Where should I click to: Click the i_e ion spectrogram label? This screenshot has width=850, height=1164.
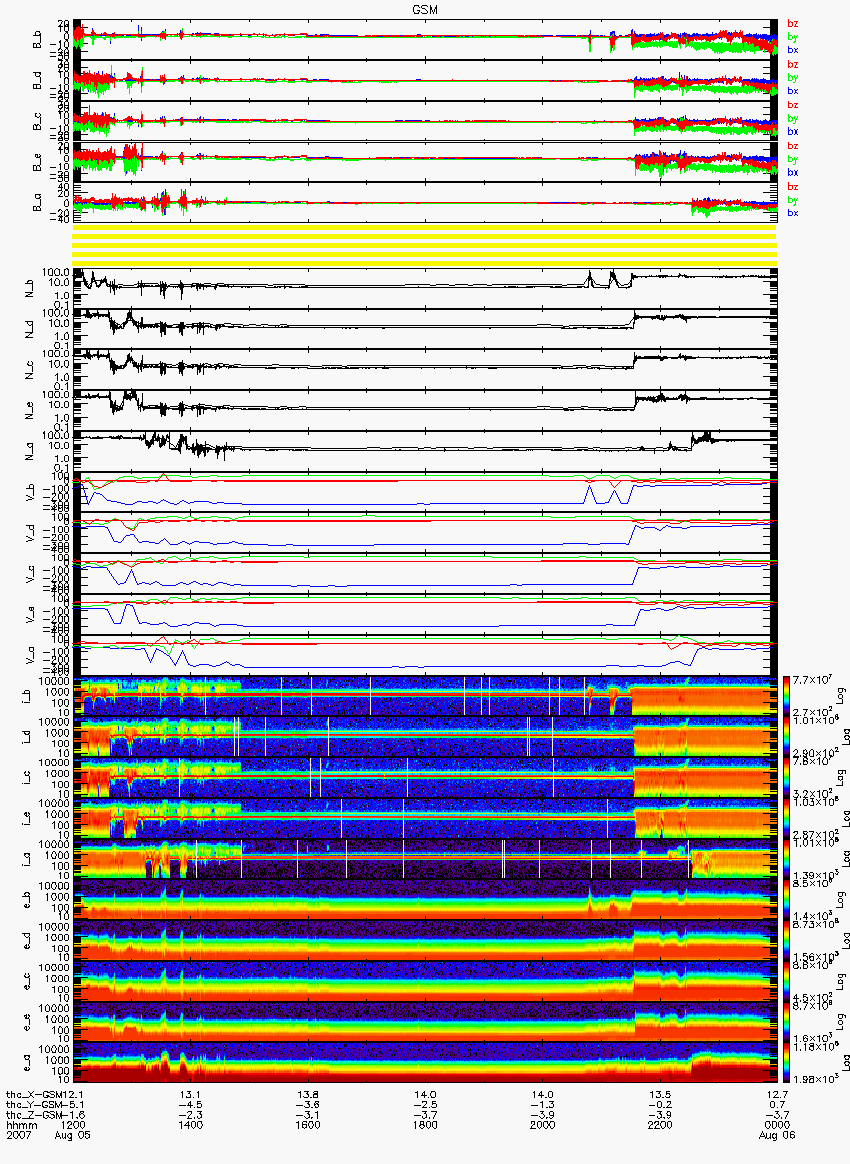coord(26,819)
